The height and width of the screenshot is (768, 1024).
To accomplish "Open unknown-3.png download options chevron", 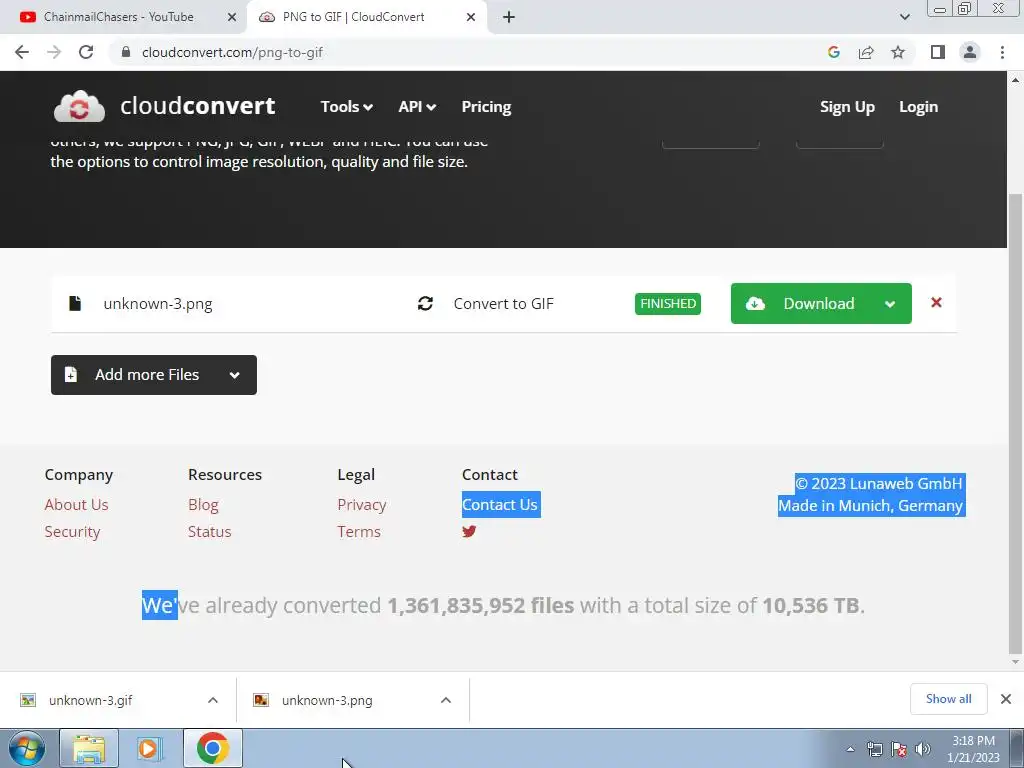I will [445, 700].
